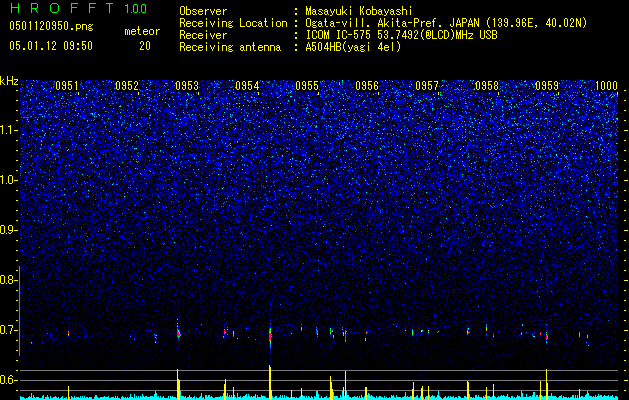Click the 0956 time marker
The width and height of the screenshot is (629, 400).
(367, 86)
